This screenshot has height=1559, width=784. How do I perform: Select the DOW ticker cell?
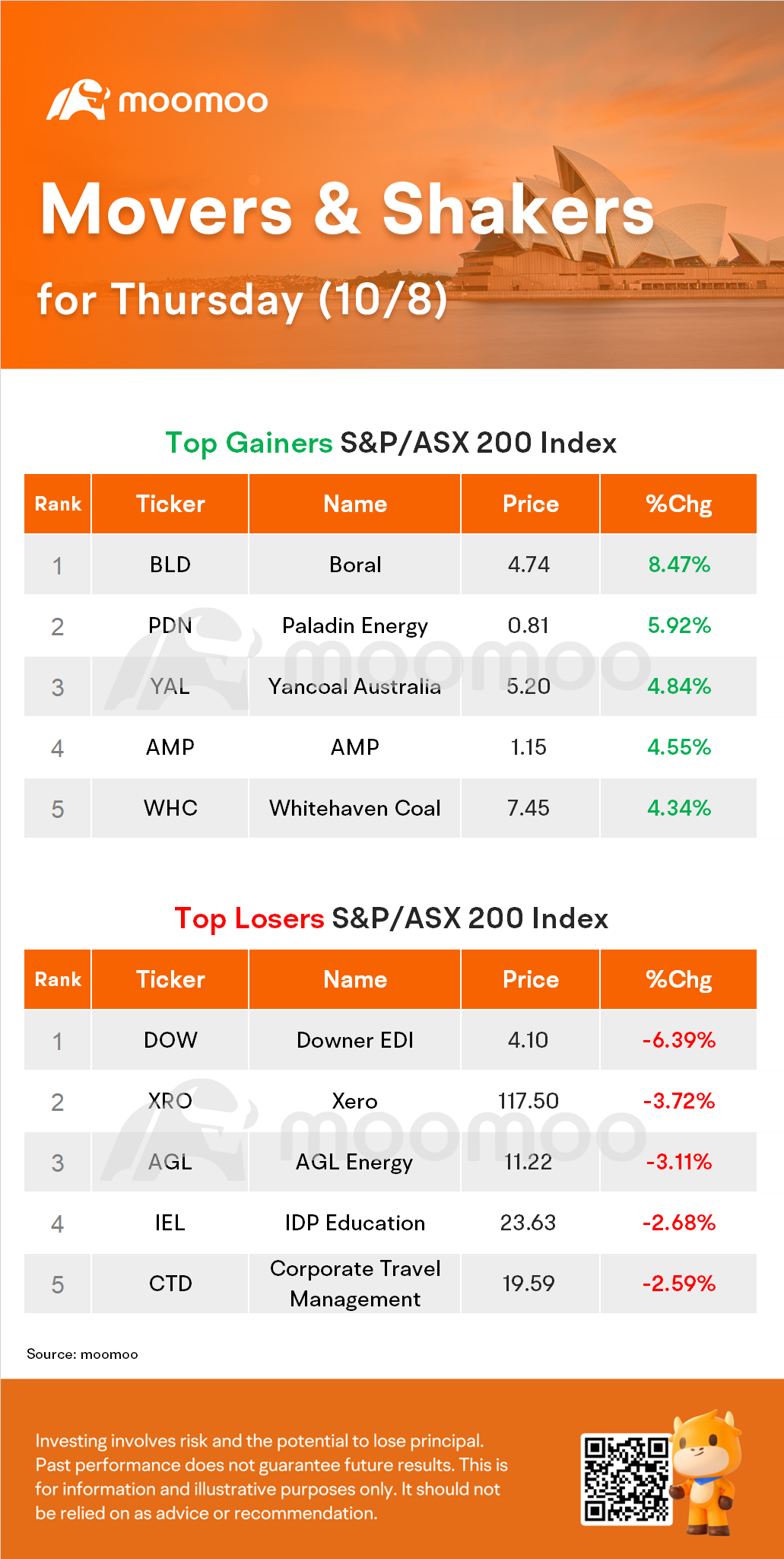(x=170, y=1040)
